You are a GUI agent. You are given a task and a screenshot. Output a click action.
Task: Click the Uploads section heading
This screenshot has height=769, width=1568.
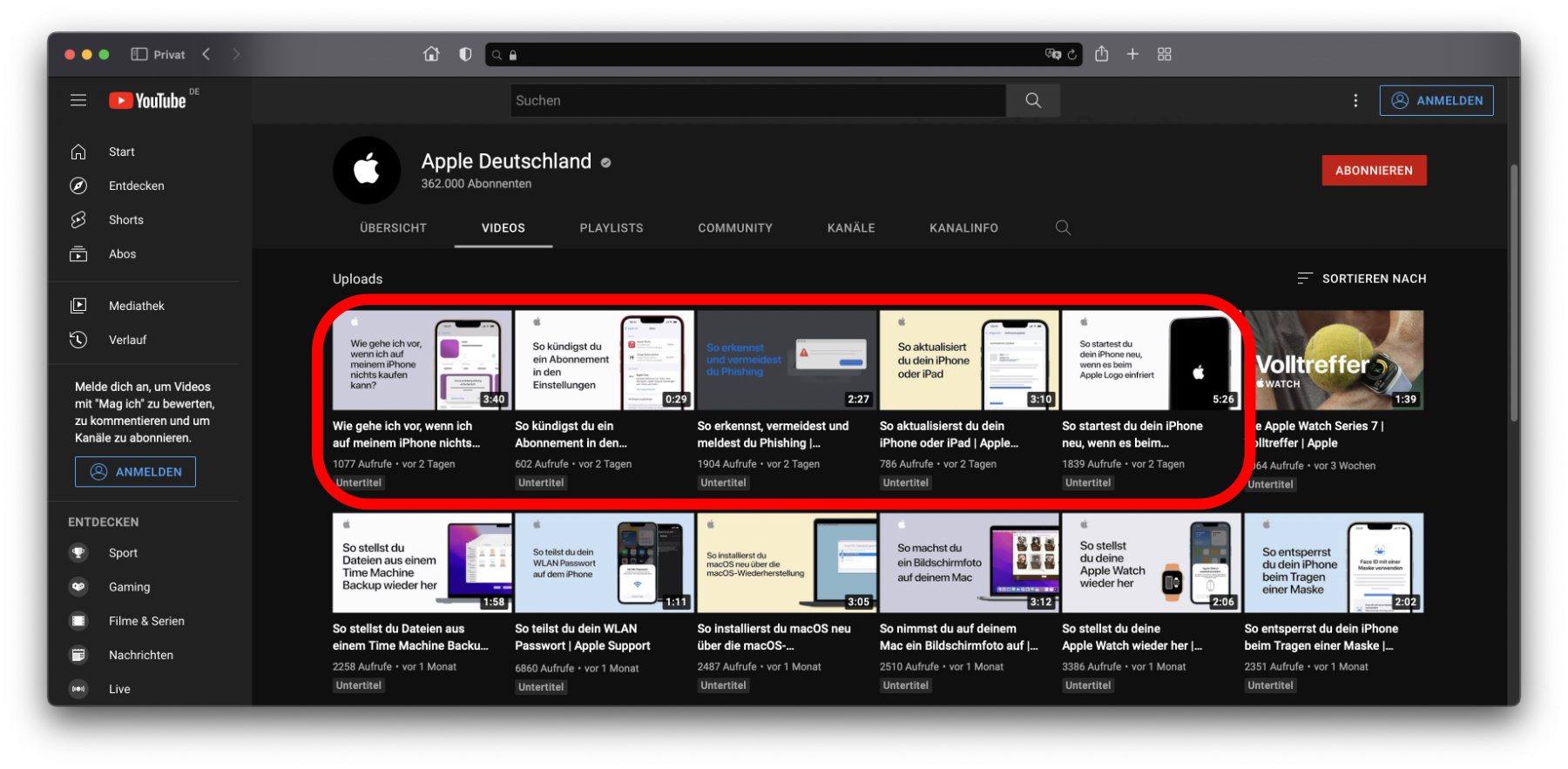[357, 279]
